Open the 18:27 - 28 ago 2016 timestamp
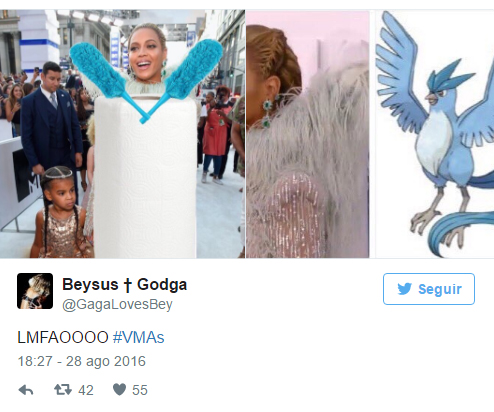The height and width of the screenshot is (412, 494). (x=82, y=361)
